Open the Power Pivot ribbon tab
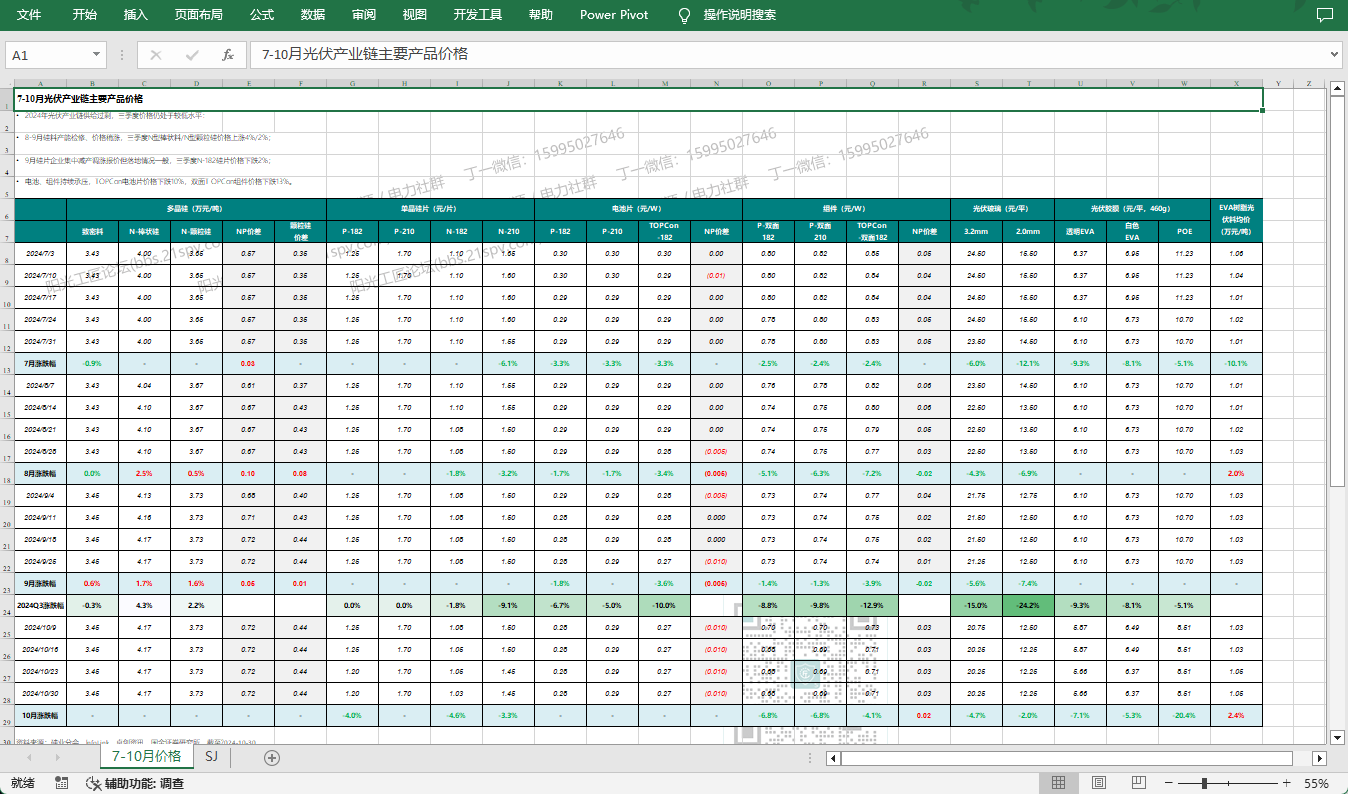Viewport: 1348px width, 794px height. click(614, 15)
